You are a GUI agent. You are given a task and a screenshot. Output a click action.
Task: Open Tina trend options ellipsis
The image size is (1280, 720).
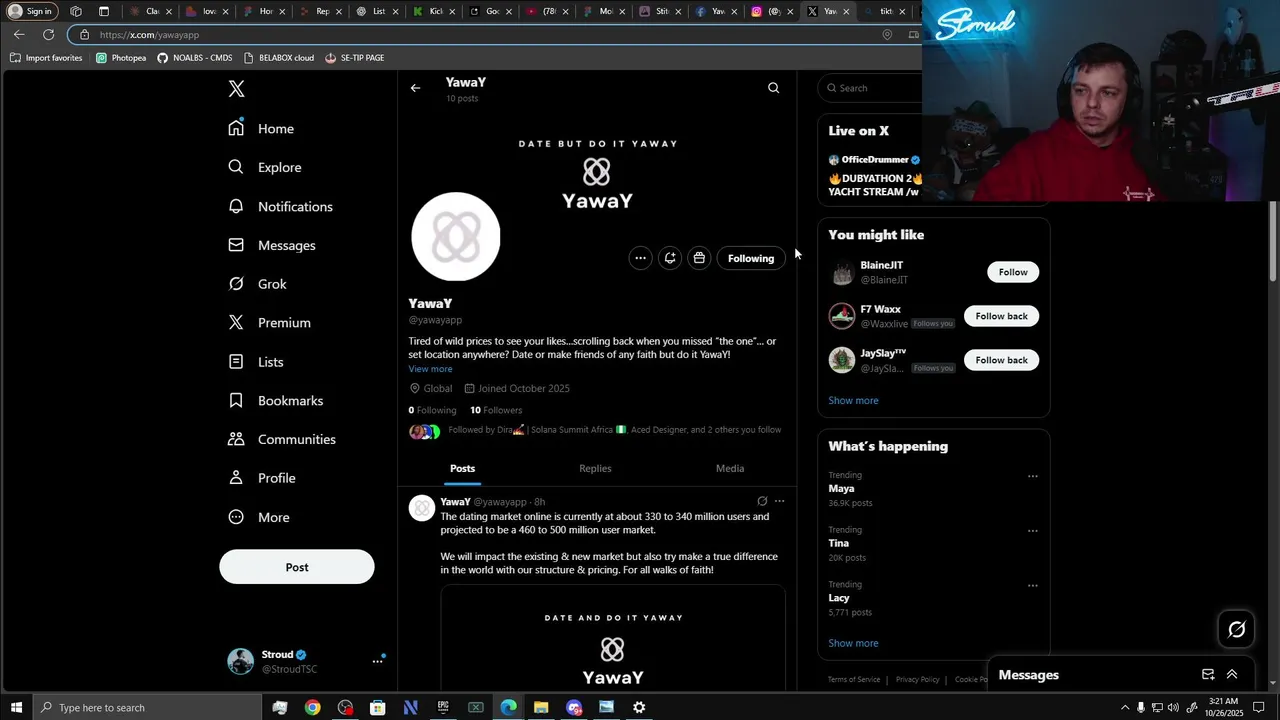coord(1032,531)
